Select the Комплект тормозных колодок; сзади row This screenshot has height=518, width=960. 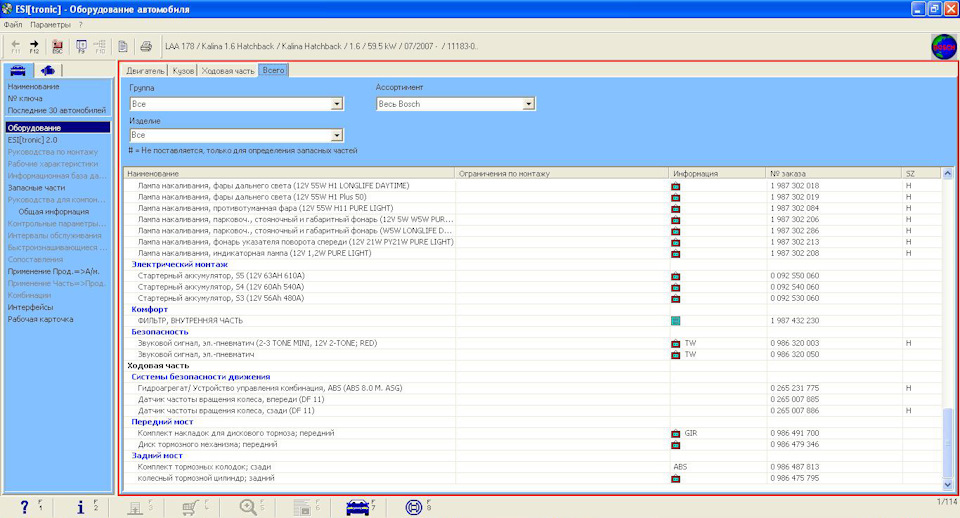[533, 467]
